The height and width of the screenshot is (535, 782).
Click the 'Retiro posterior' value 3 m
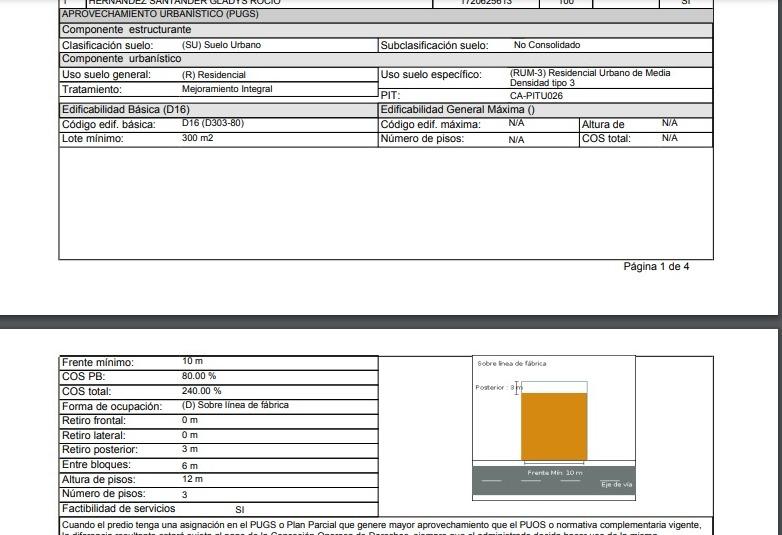pyautogui.click(x=190, y=449)
